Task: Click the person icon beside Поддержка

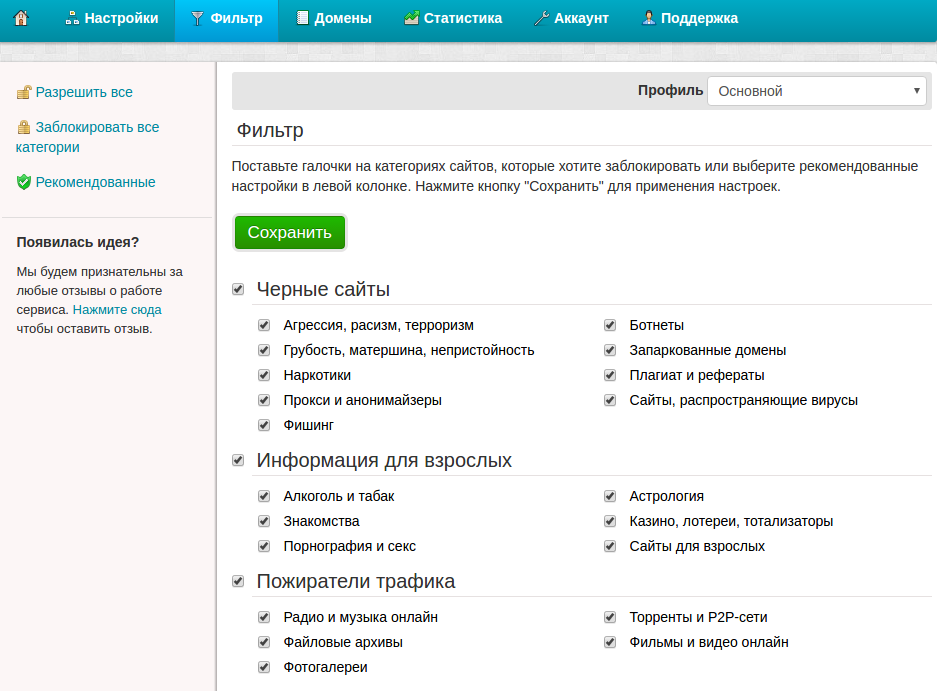Action: pyautogui.click(x=648, y=19)
